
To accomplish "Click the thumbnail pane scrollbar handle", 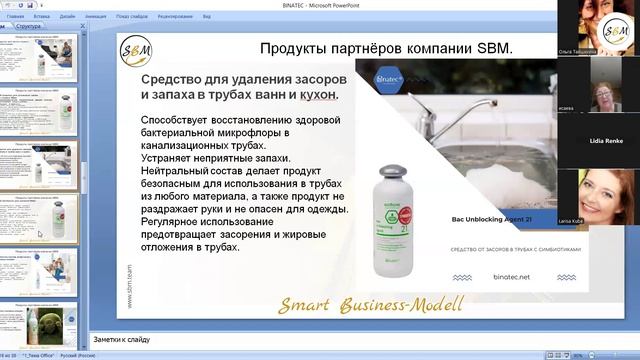I will (84, 178).
